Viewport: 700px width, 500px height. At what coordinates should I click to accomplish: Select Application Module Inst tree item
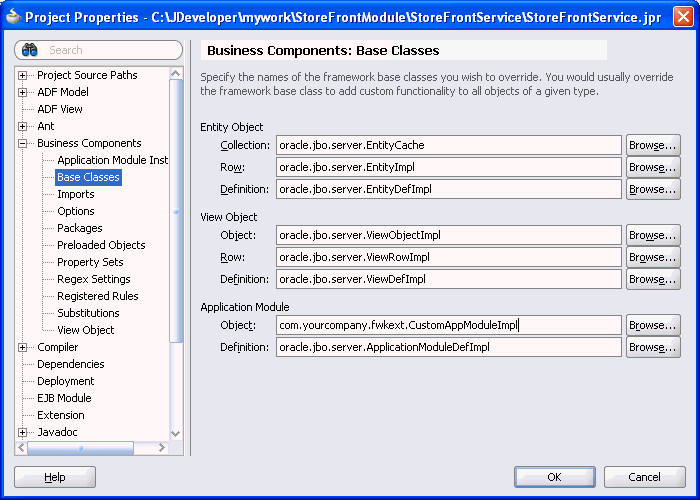tap(112, 160)
